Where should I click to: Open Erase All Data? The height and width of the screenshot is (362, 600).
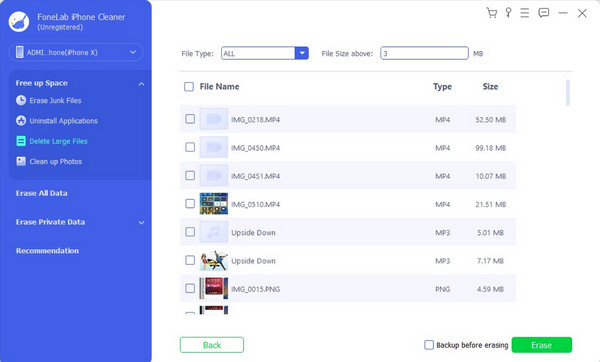coord(41,193)
